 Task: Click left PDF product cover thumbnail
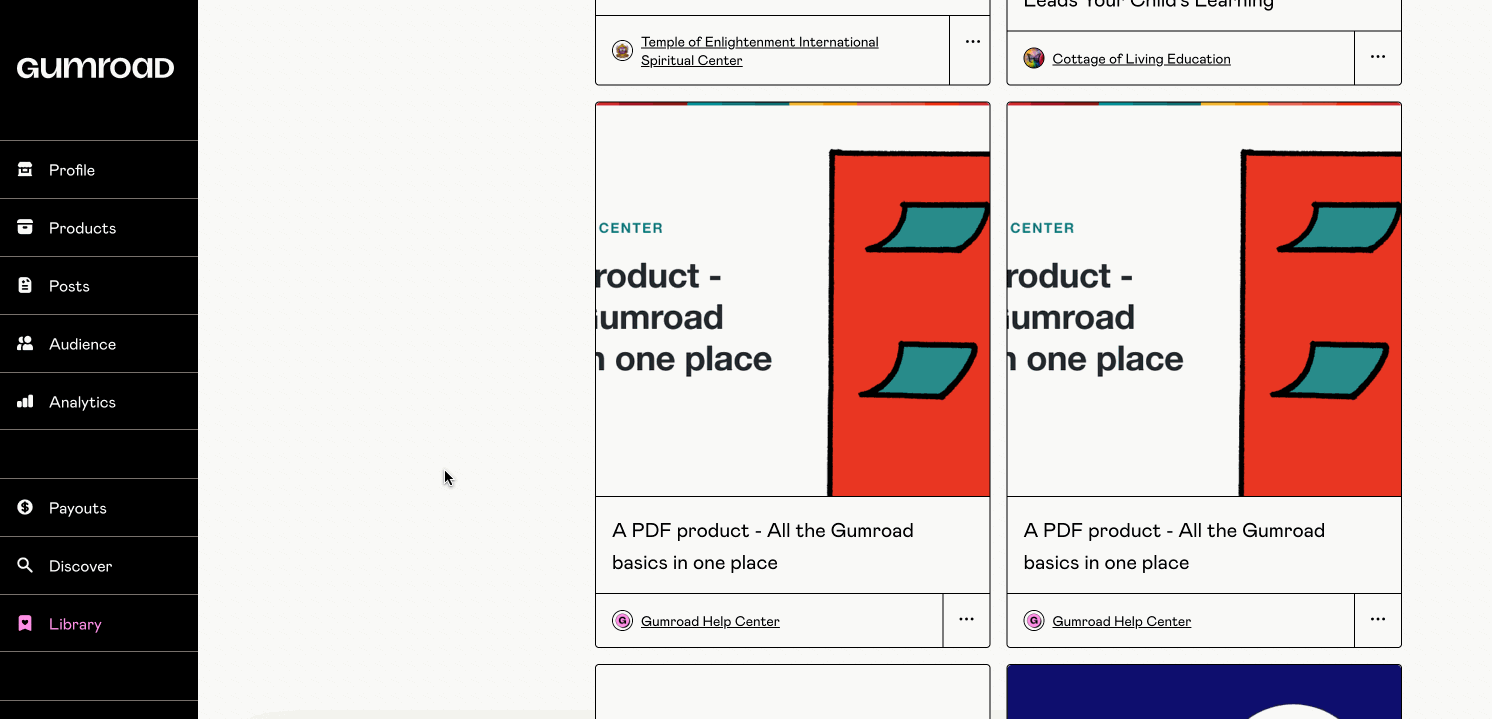coord(793,299)
